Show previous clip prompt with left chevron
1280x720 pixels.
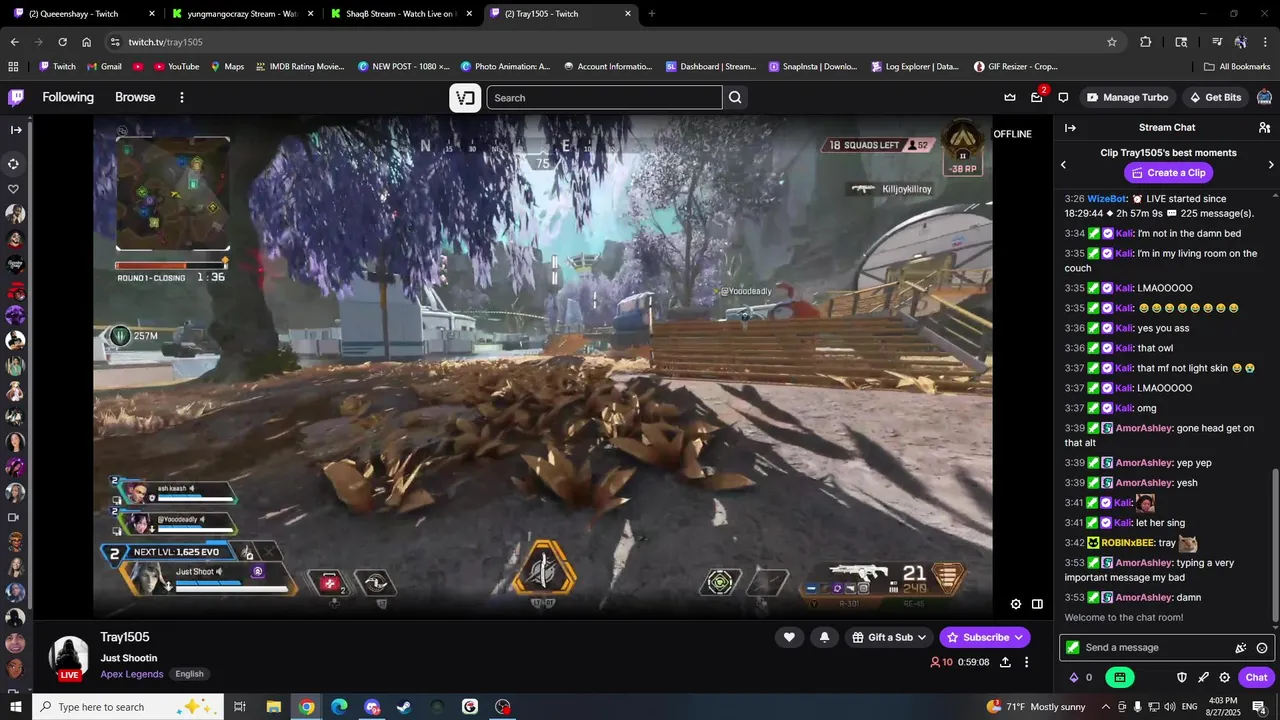click(1063, 164)
